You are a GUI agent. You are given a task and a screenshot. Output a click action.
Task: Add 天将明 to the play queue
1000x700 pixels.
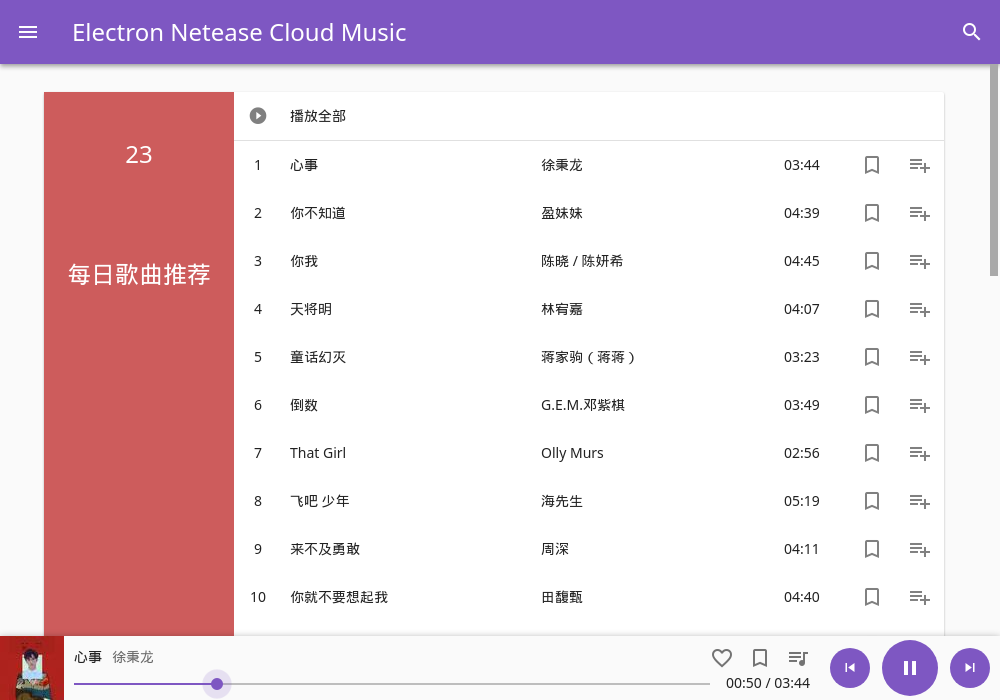click(920, 309)
